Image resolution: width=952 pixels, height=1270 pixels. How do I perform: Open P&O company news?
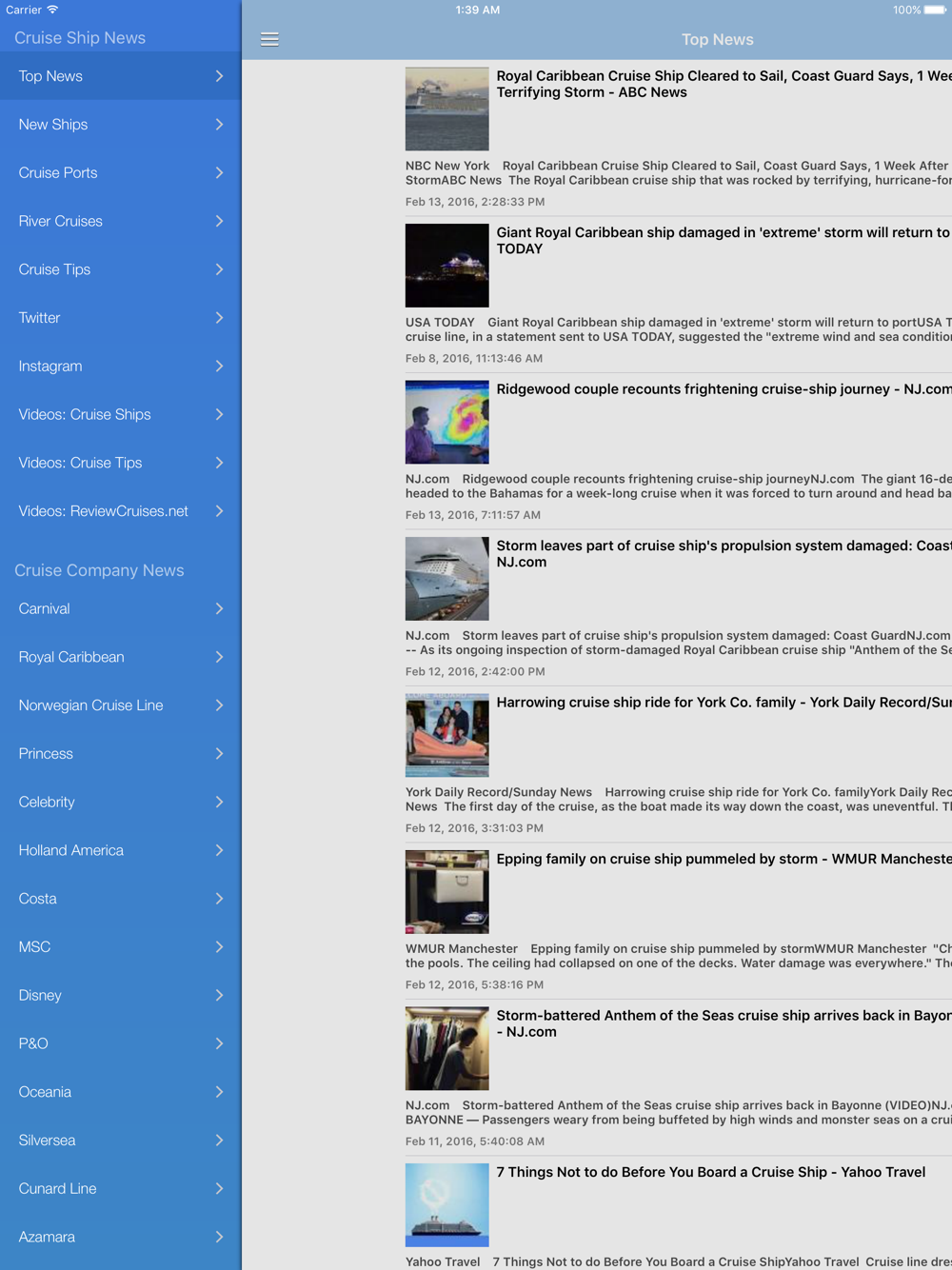(121, 1043)
